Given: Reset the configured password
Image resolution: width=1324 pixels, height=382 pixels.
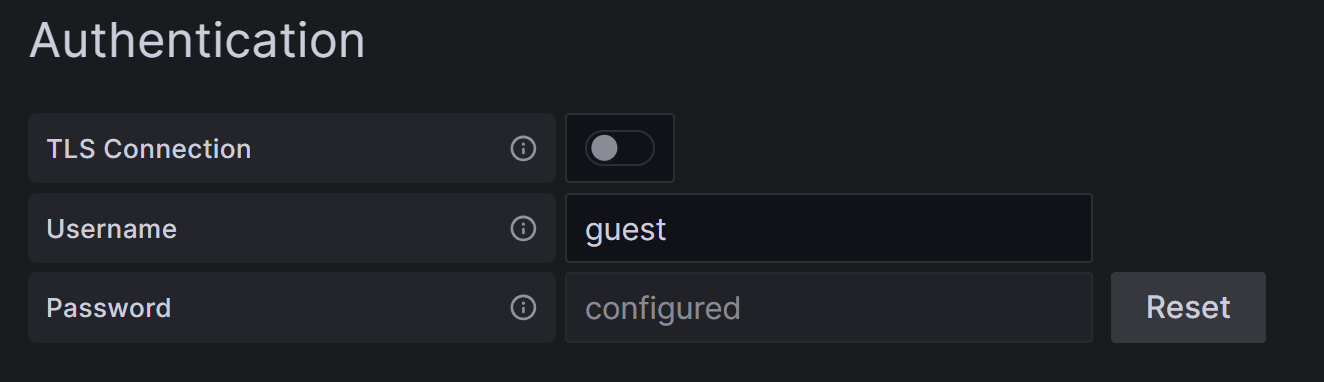Looking at the screenshot, I should coord(1188,307).
